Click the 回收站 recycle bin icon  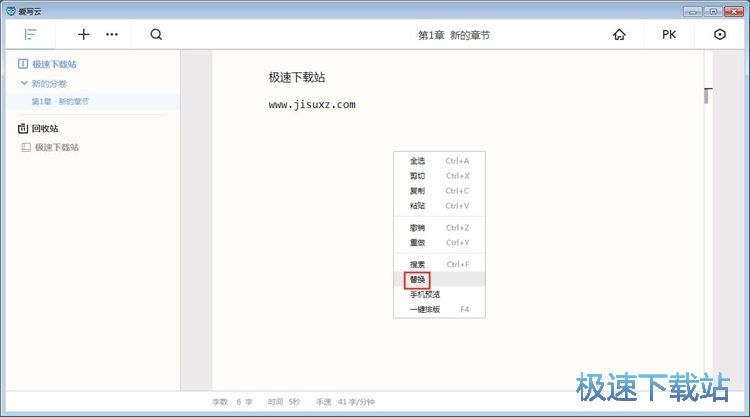22,128
